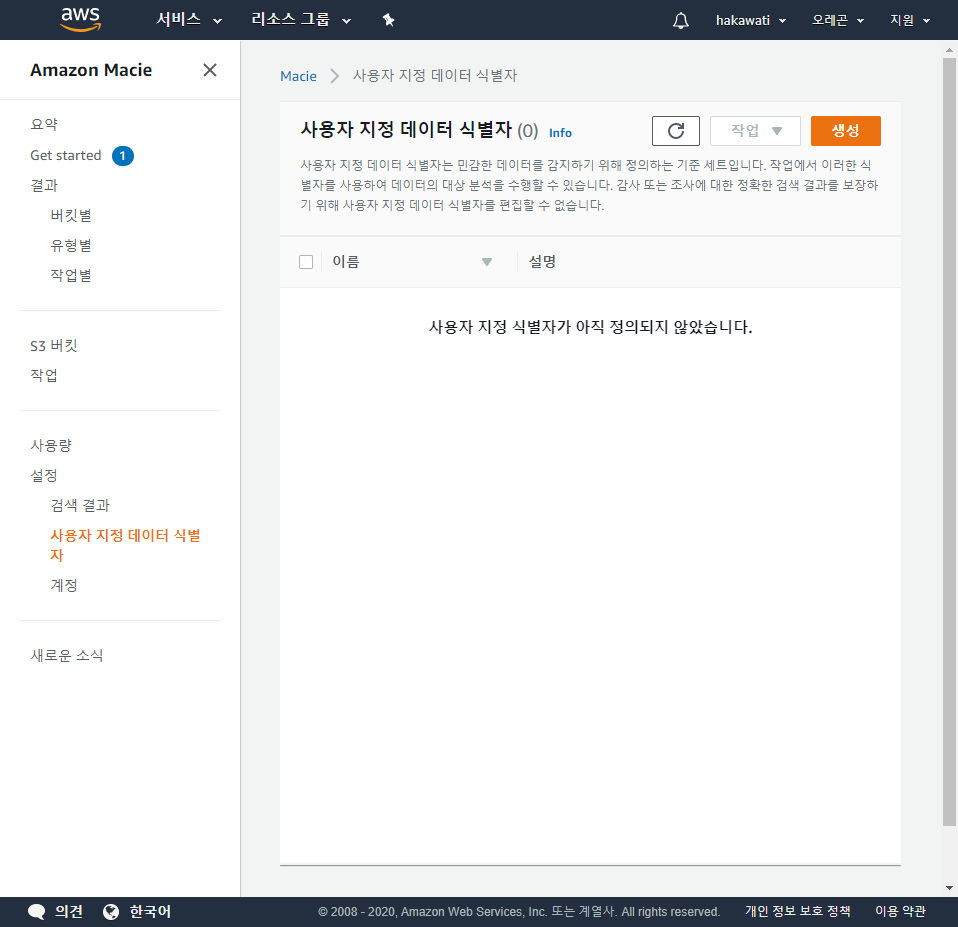958x927 pixels.
Task: Open the 오레곤 region selector
Action: (838, 20)
